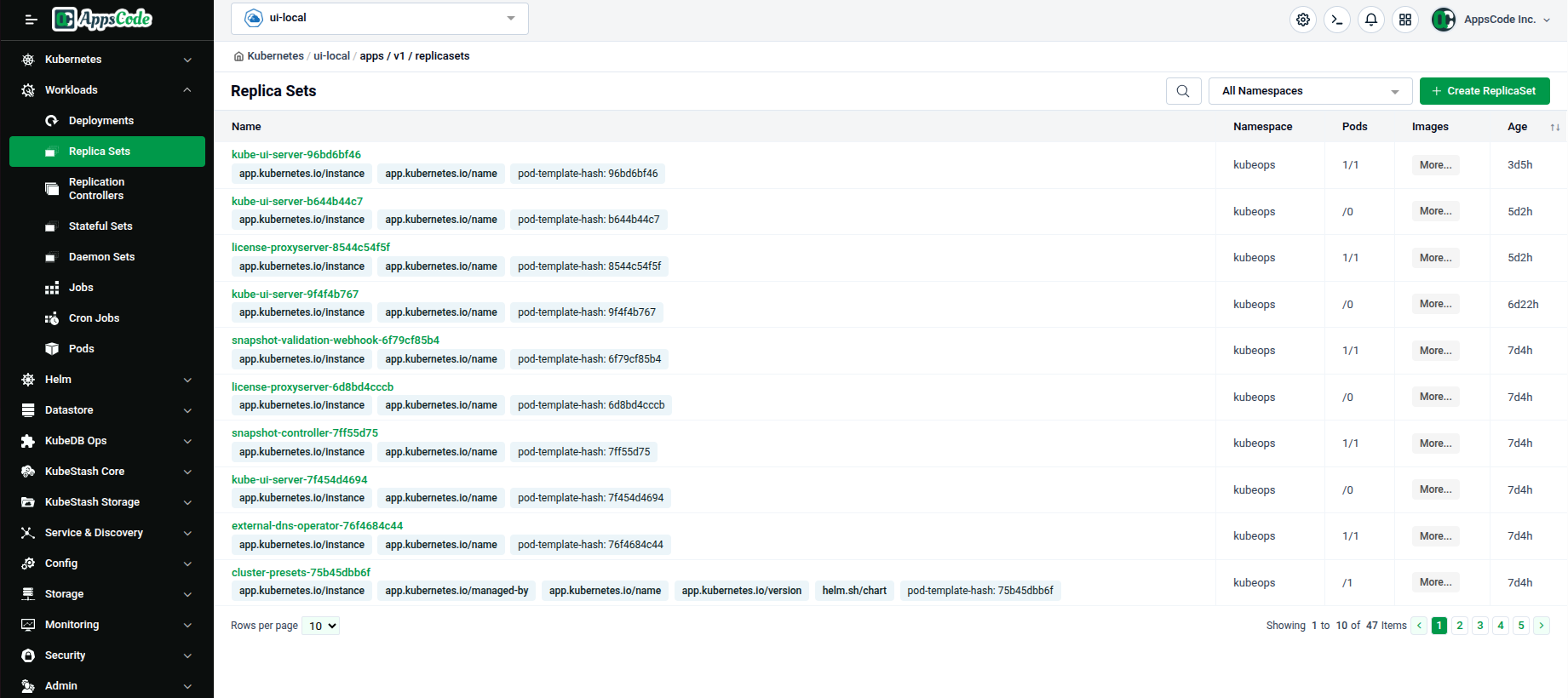Go to the previous page arrow

pos(1419,626)
